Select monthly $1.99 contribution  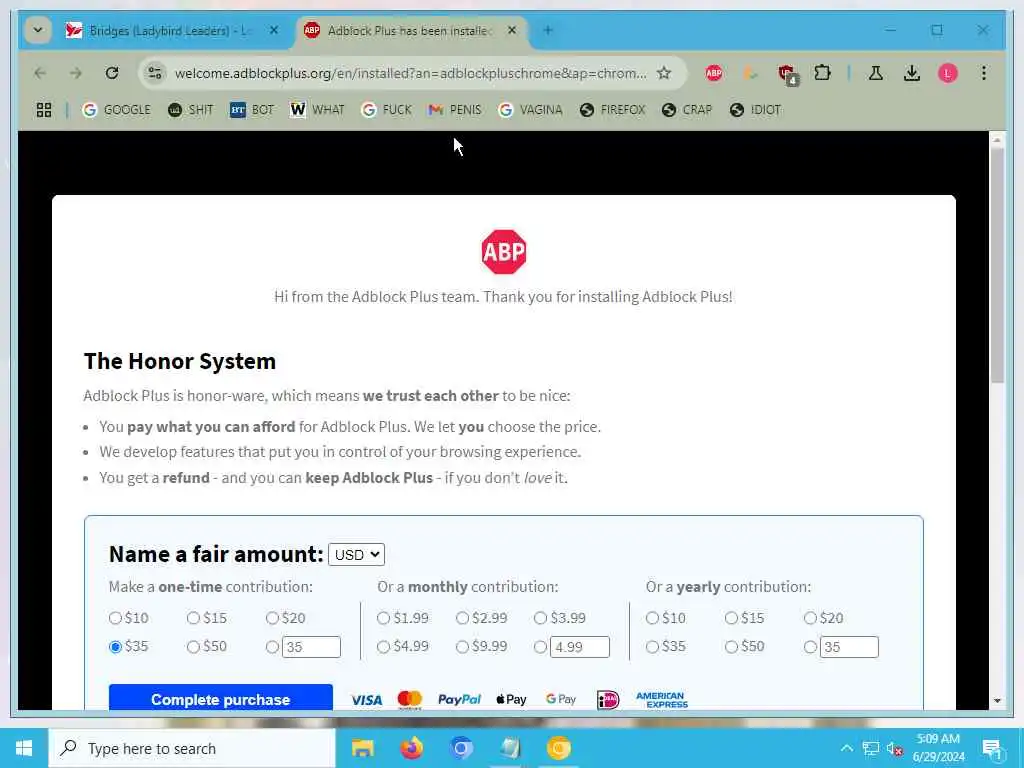pyautogui.click(x=383, y=618)
